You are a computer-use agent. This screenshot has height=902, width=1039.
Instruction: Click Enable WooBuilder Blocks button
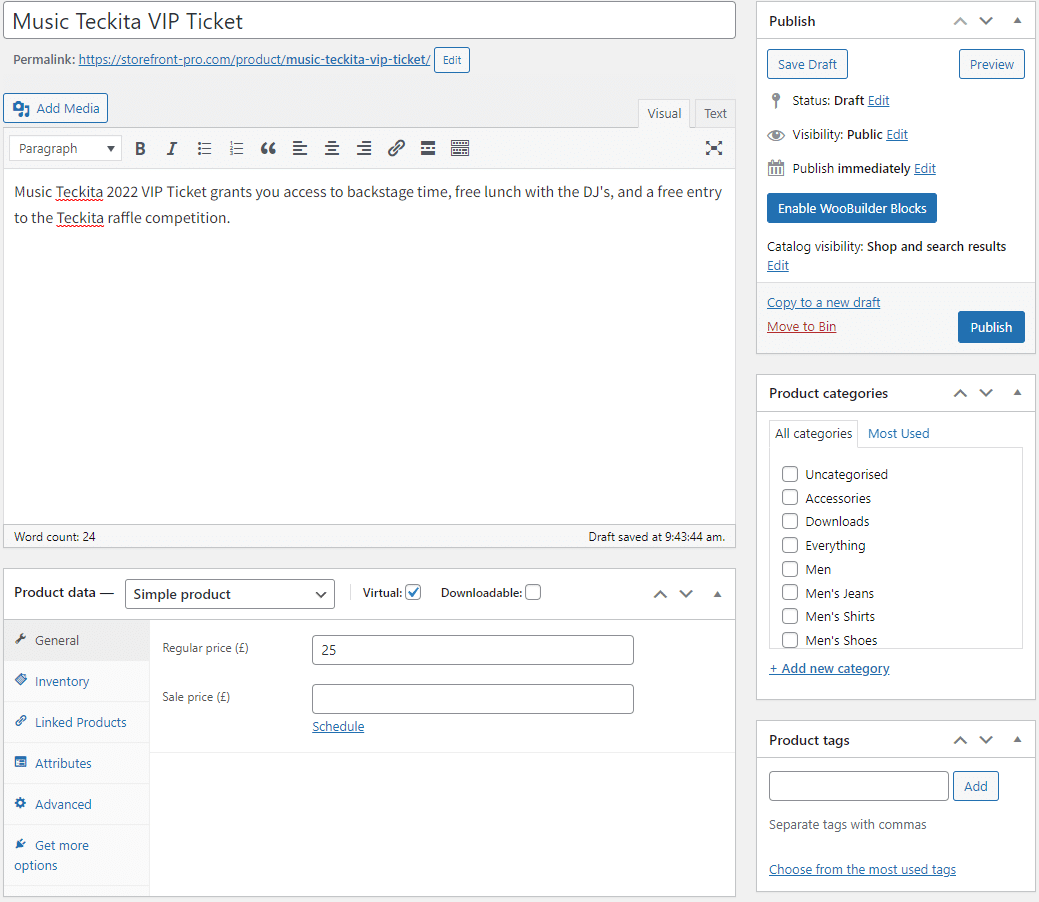(x=851, y=208)
